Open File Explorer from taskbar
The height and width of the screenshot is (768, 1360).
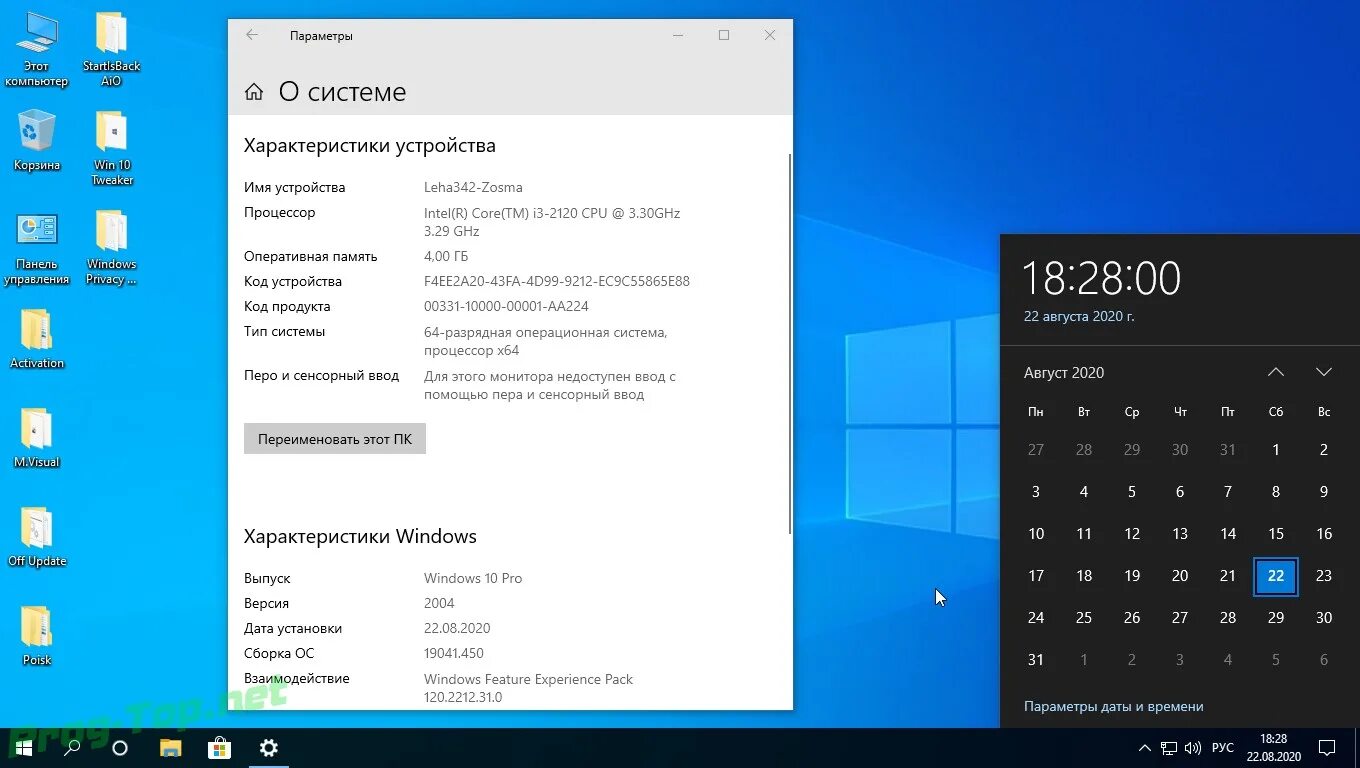171,748
